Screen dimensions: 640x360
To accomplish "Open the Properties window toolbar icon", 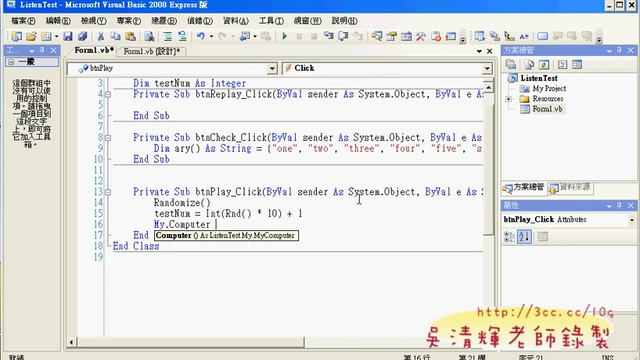I will click(391, 36).
